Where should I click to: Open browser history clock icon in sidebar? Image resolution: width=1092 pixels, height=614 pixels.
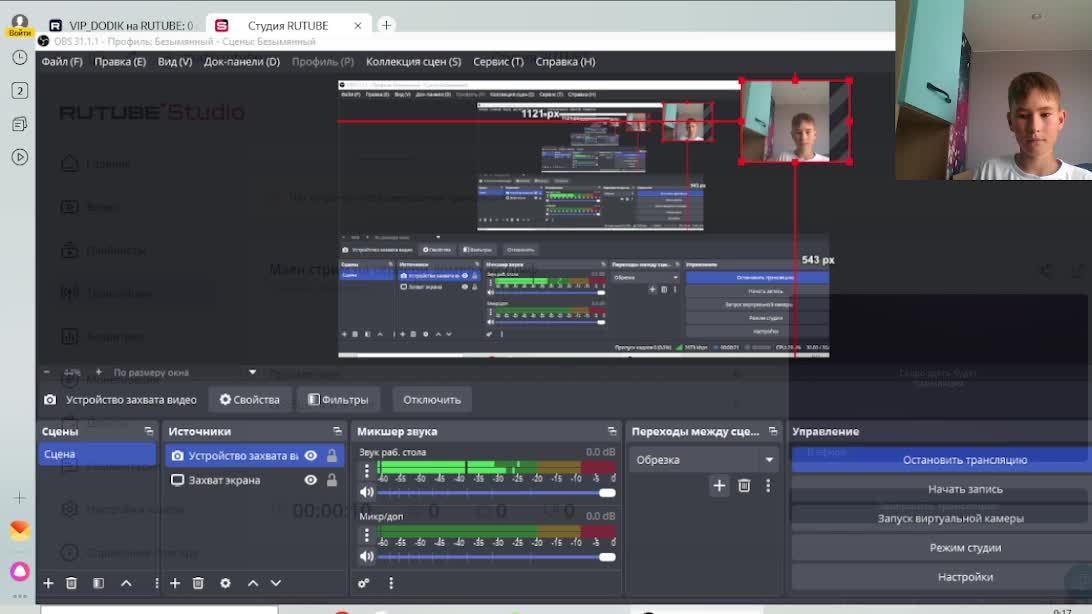click(20, 57)
